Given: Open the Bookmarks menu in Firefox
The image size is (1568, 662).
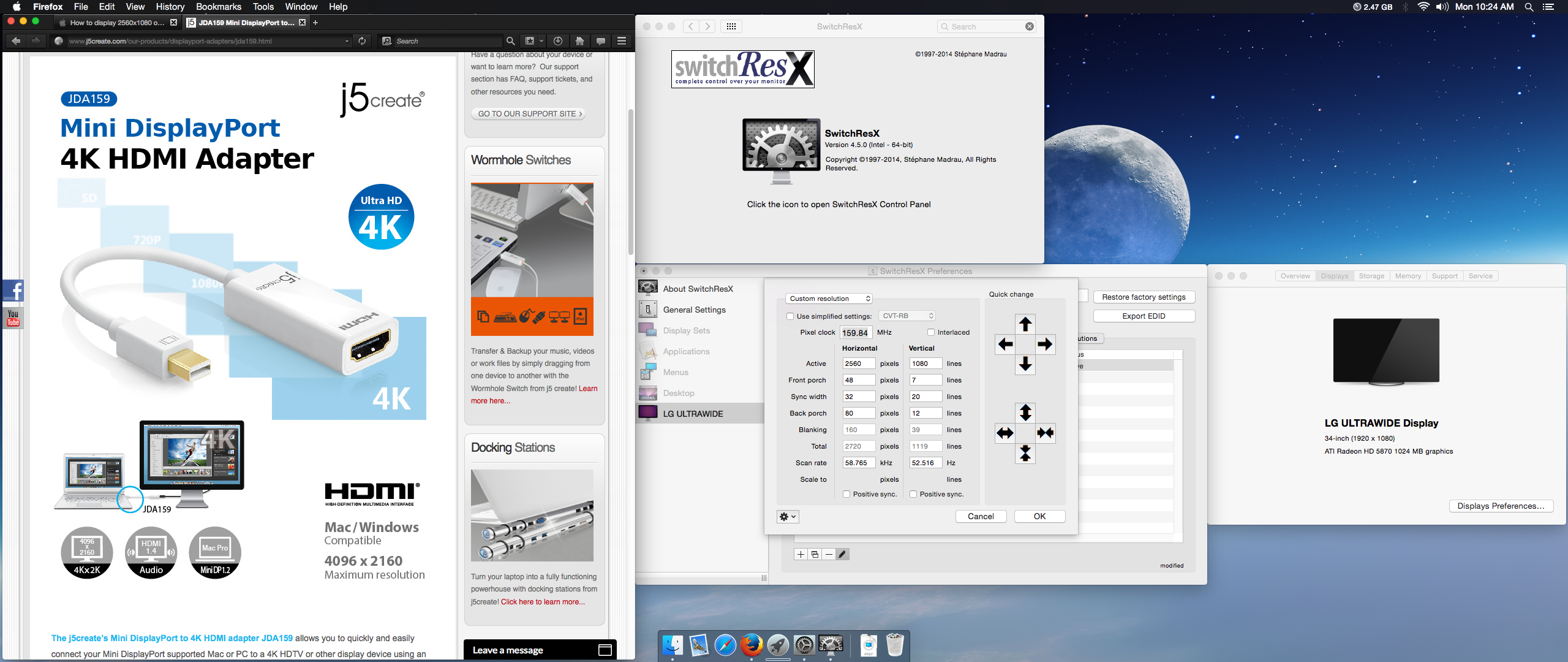Looking at the screenshot, I should (x=218, y=7).
